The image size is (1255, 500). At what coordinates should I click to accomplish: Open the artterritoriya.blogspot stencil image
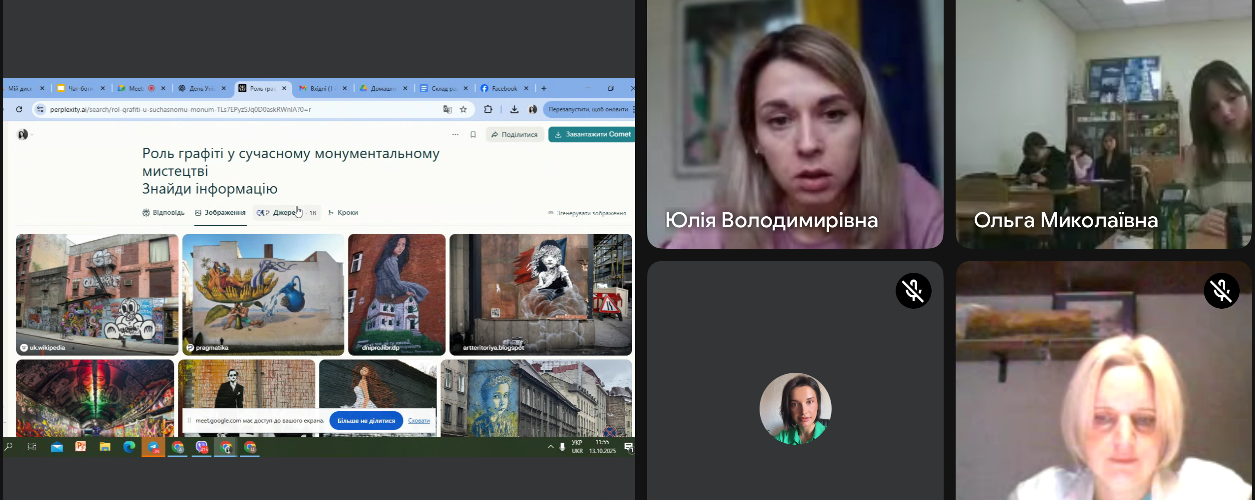(541, 295)
